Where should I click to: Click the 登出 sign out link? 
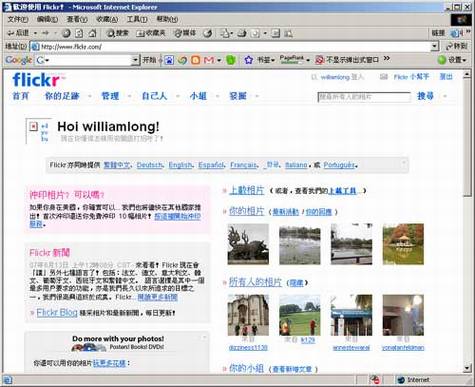446,77
